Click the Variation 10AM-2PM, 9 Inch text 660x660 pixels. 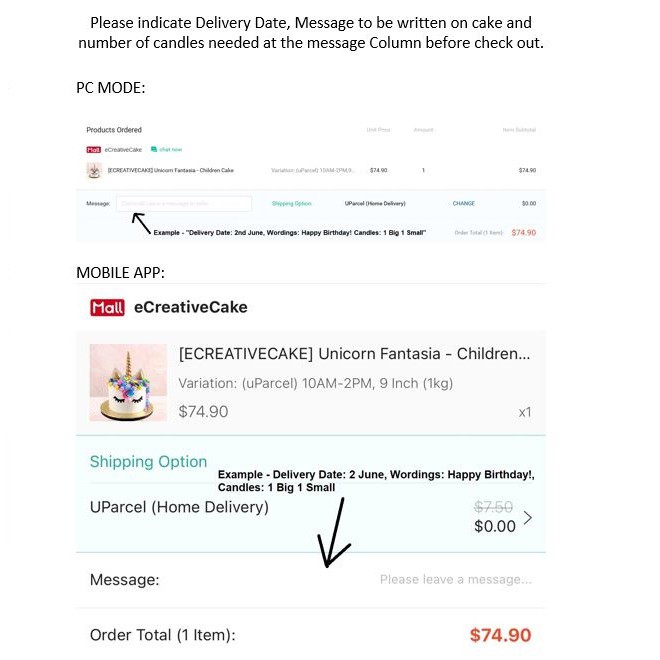point(316,383)
